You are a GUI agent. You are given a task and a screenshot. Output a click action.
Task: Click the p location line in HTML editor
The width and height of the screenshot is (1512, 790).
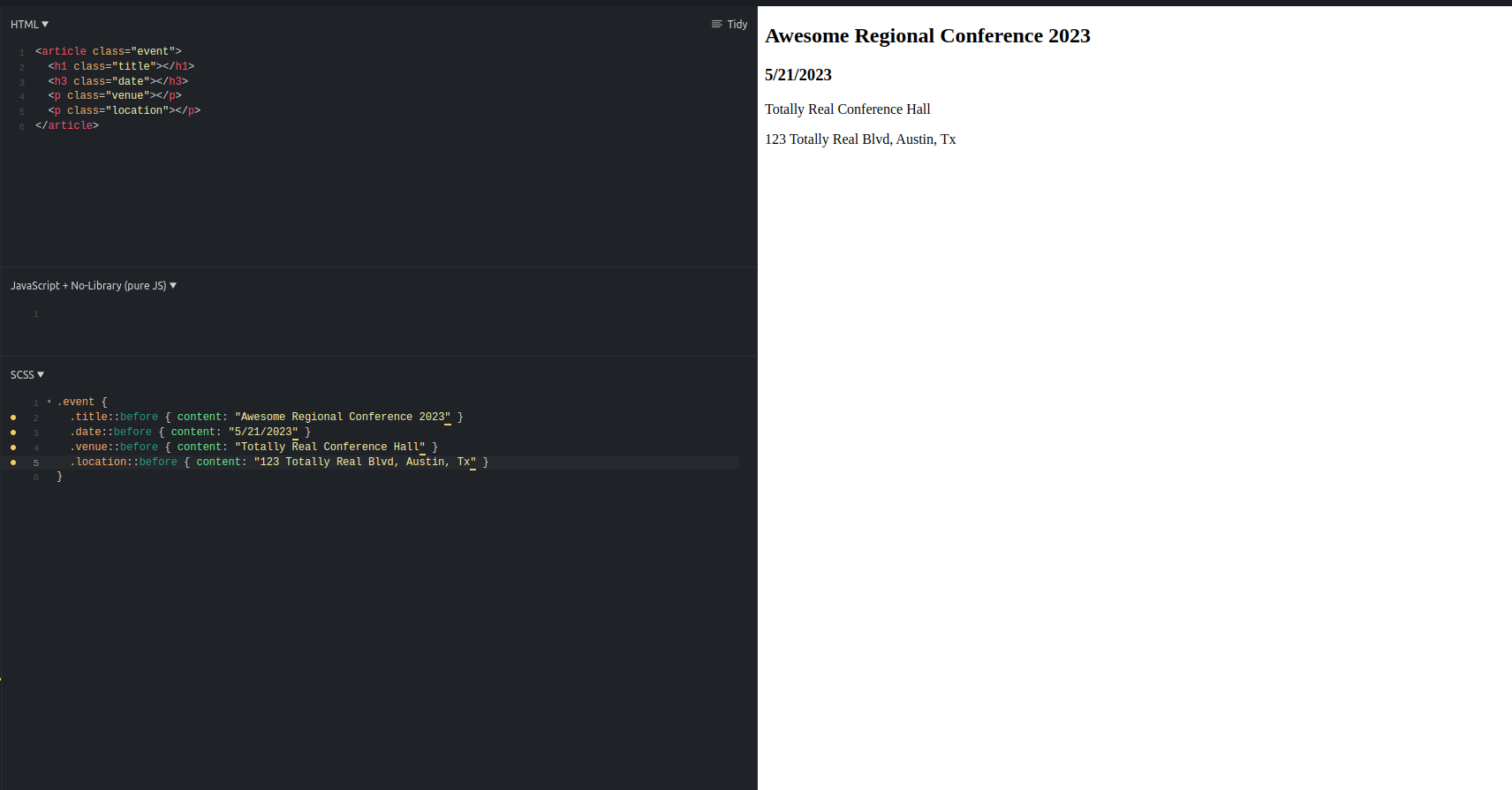[x=124, y=110]
